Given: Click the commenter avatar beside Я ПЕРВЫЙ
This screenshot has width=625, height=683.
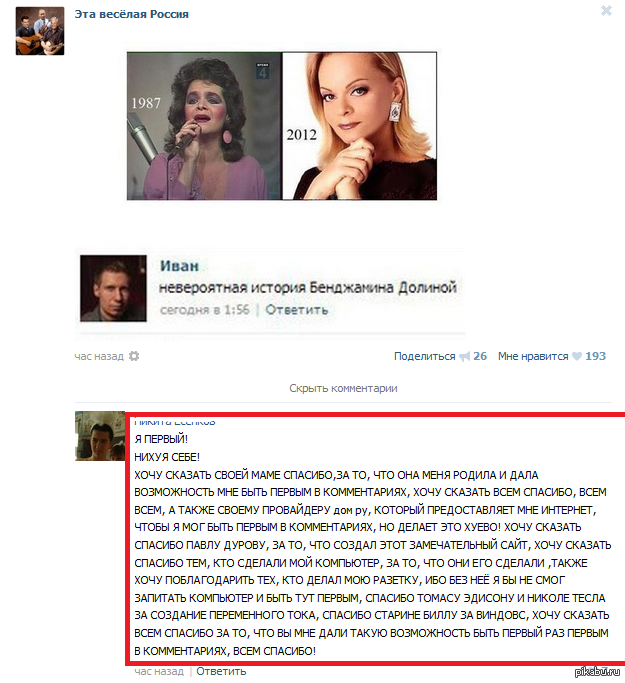Looking at the screenshot, I should point(100,436).
